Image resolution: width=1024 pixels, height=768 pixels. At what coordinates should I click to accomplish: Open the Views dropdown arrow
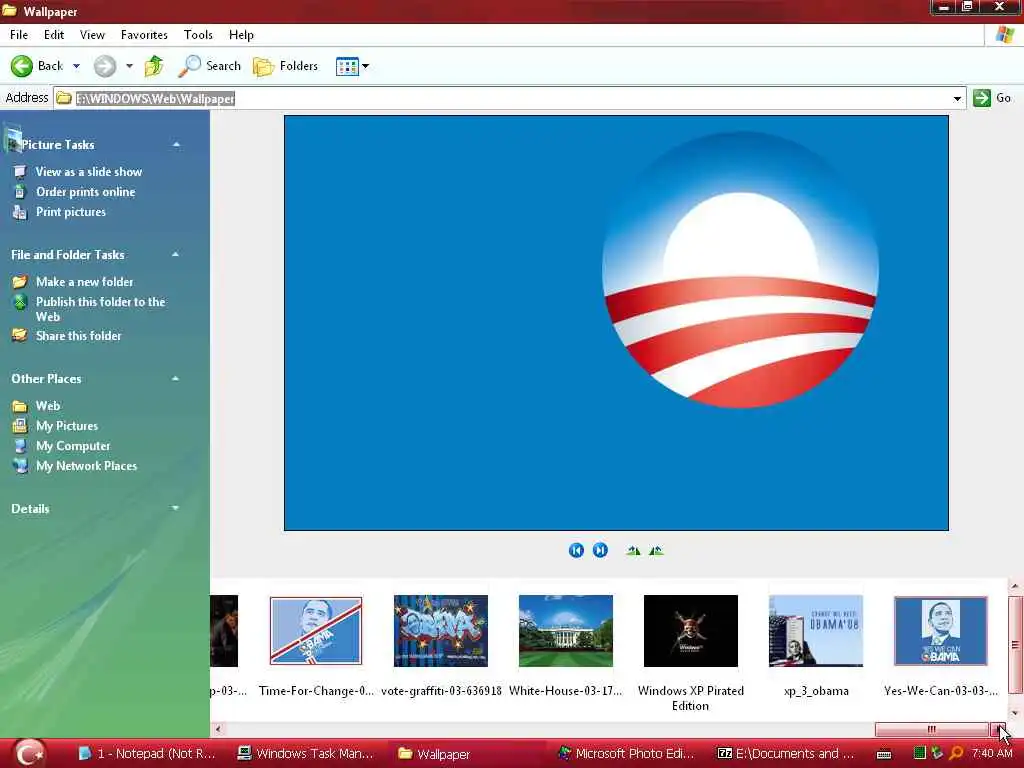coord(366,66)
